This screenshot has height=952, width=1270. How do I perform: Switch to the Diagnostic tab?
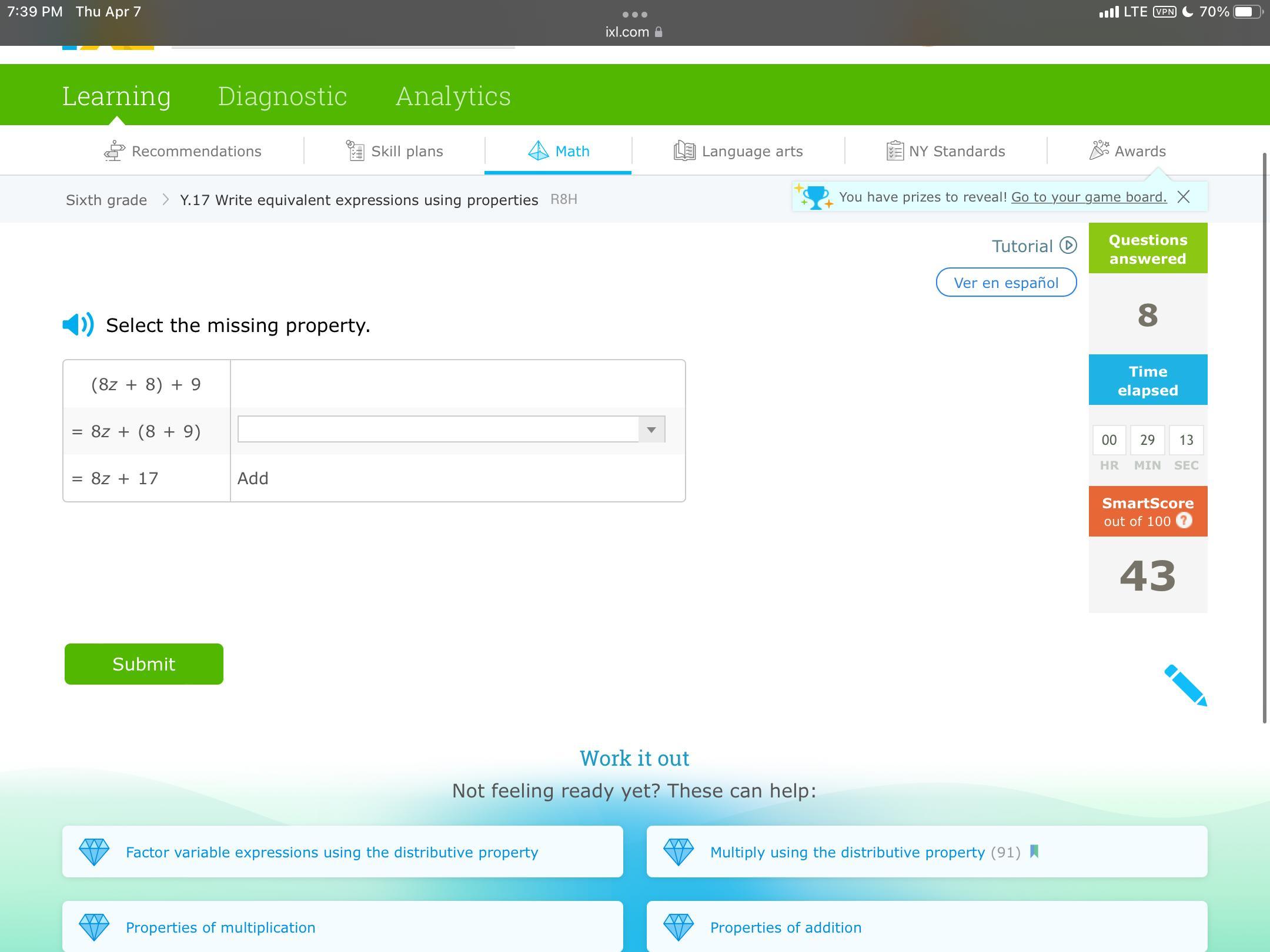tap(282, 96)
